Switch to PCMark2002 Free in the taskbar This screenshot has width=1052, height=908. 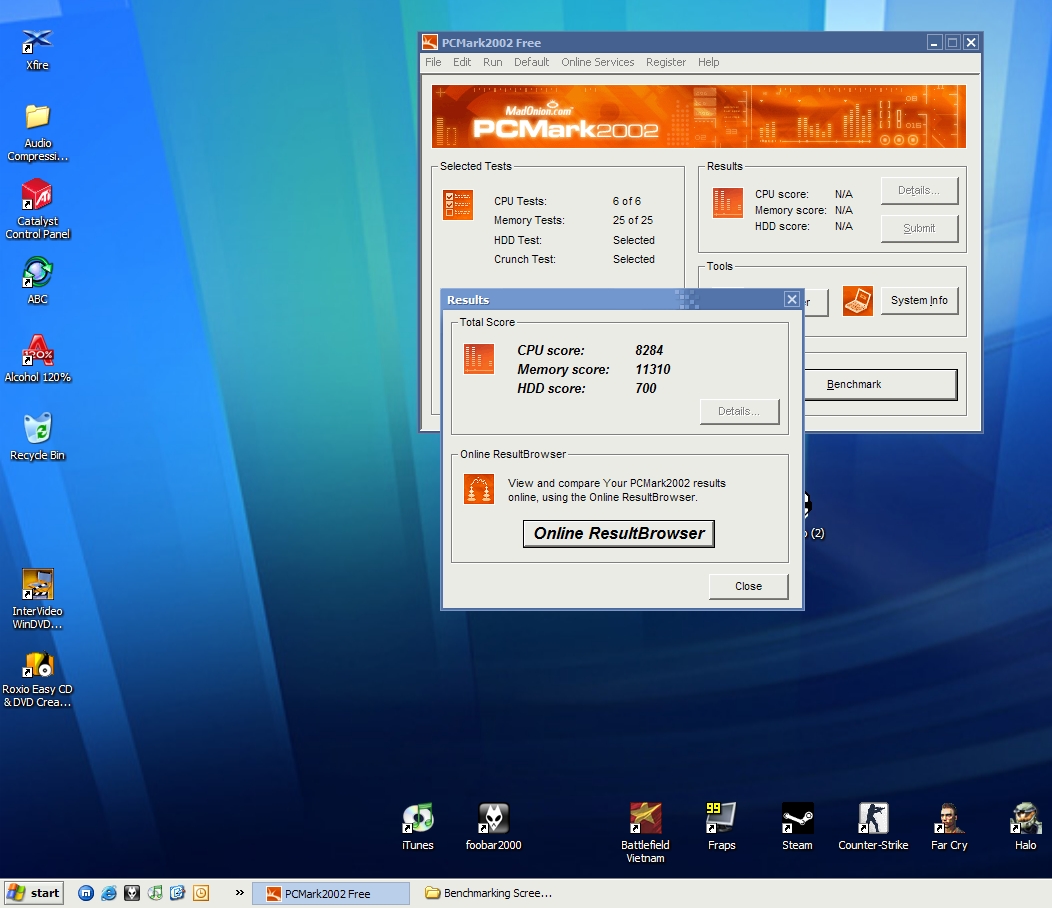pos(331,893)
